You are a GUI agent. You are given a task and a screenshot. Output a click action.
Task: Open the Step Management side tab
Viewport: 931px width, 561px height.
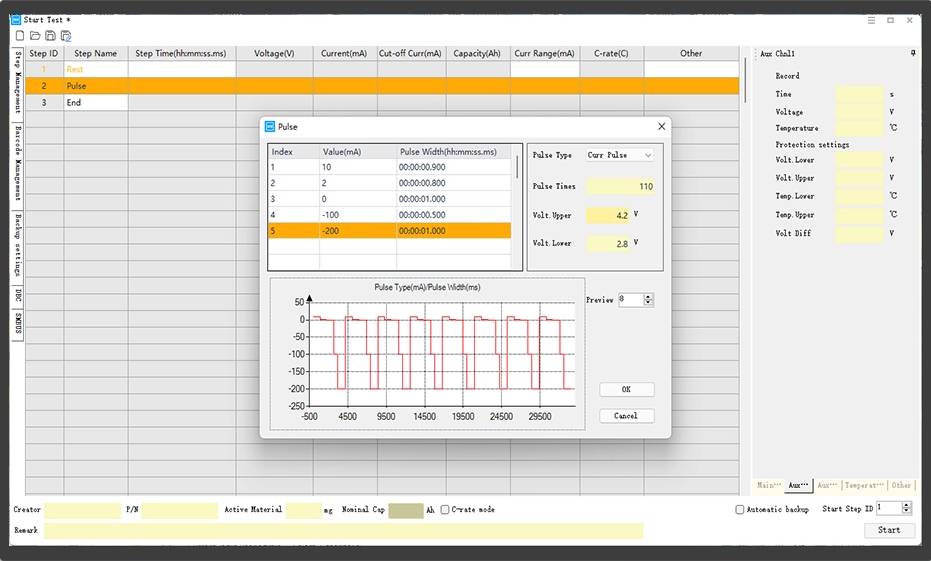point(18,83)
